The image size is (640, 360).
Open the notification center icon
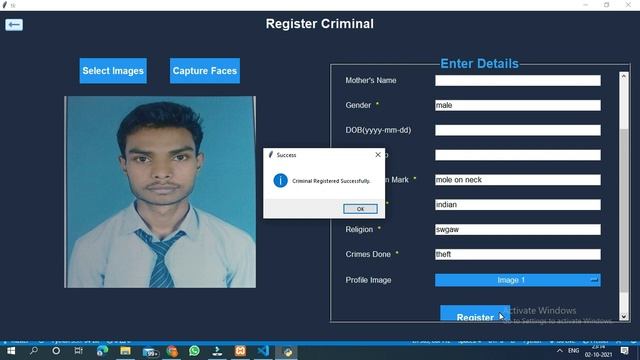pyautogui.click(x=624, y=351)
